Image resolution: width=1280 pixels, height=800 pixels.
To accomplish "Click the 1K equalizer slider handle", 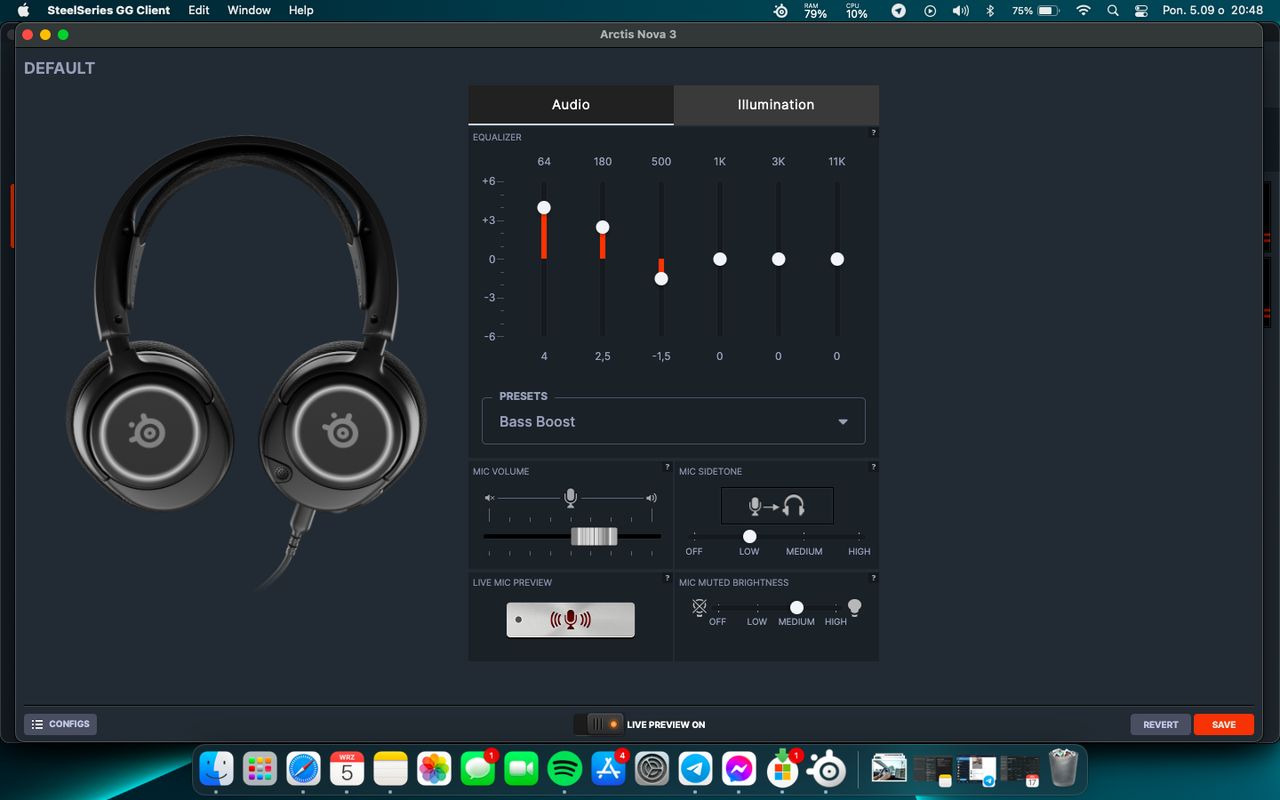I will tap(720, 259).
